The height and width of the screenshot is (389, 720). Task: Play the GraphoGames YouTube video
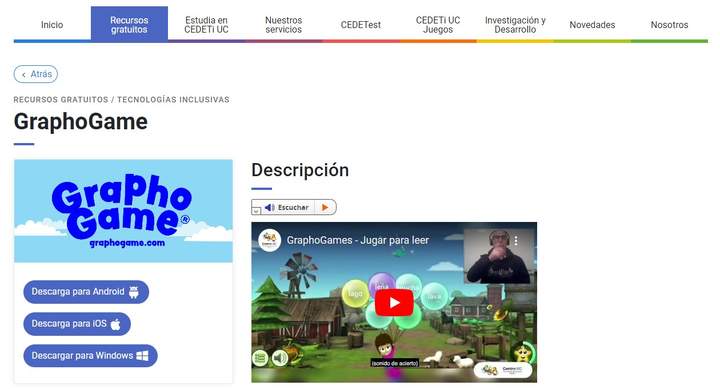tap(394, 303)
